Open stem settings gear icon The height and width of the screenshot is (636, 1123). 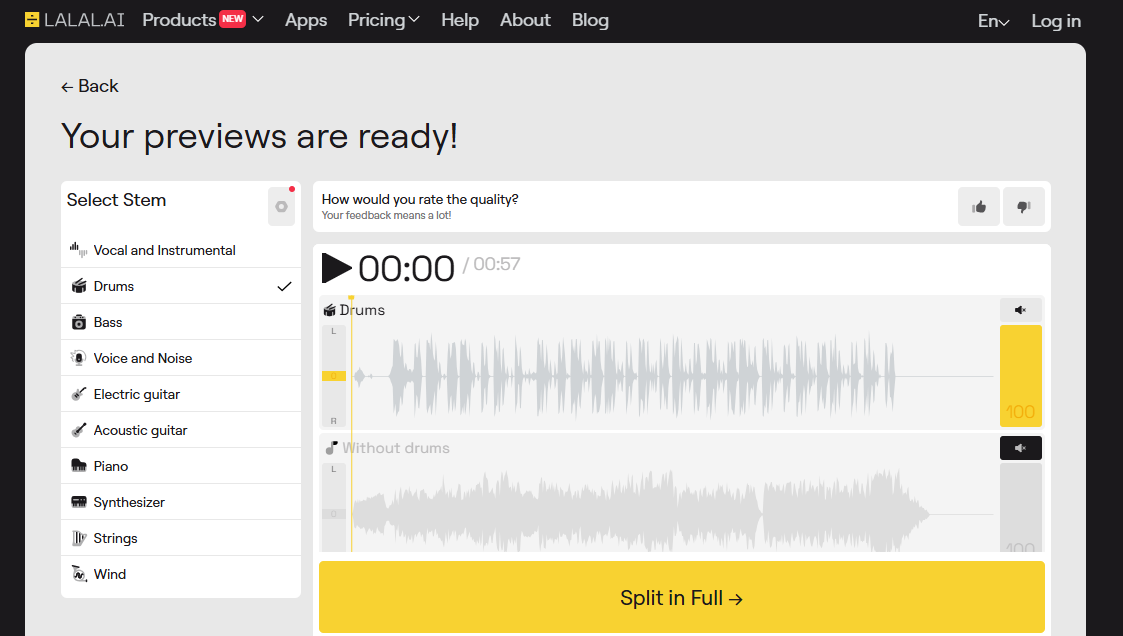pos(281,207)
